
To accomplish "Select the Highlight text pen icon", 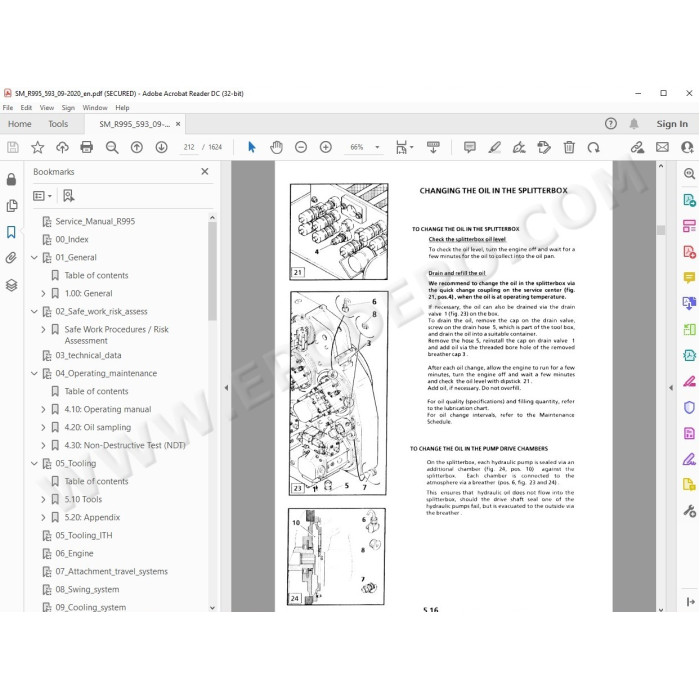I will pyautogui.click(x=494, y=147).
